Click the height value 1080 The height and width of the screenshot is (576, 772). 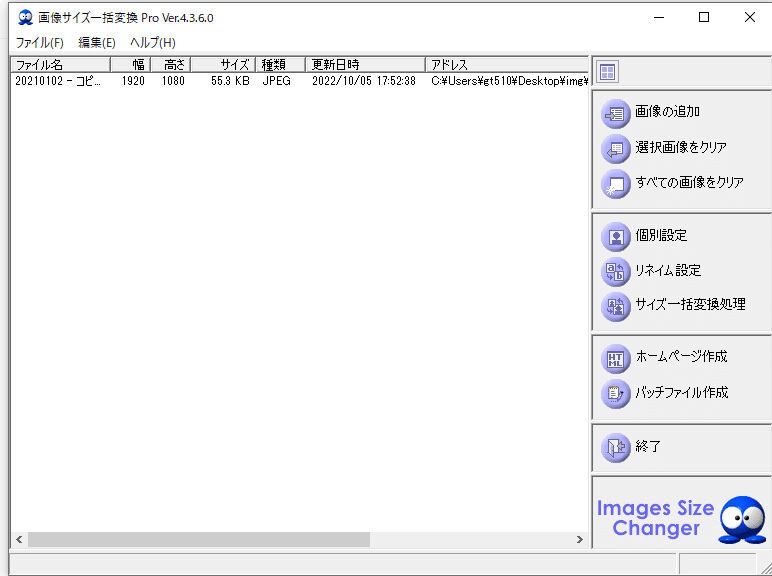pyautogui.click(x=173, y=81)
